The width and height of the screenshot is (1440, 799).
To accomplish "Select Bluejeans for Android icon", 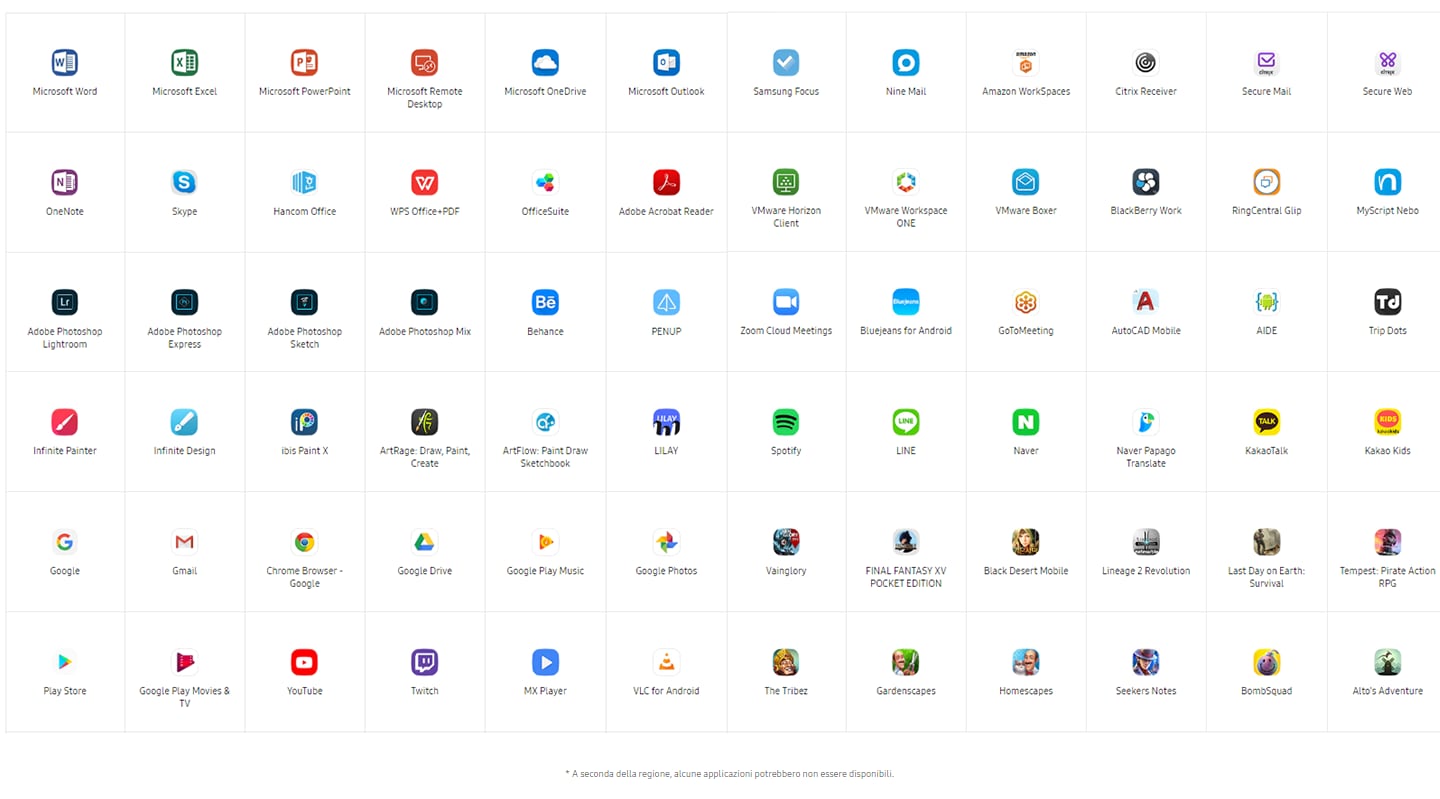I will coord(906,302).
